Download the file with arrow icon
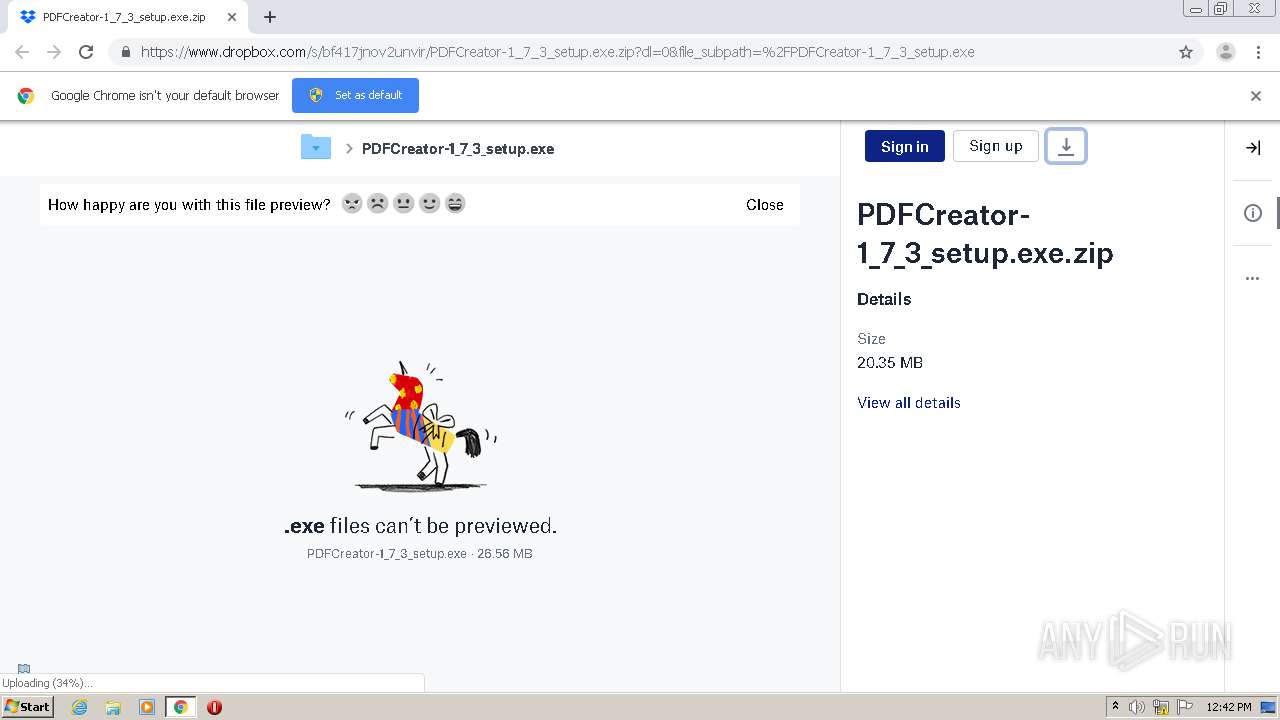The height and width of the screenshot is (720, 1280). pyautogui.click(x=1066, y=146)
